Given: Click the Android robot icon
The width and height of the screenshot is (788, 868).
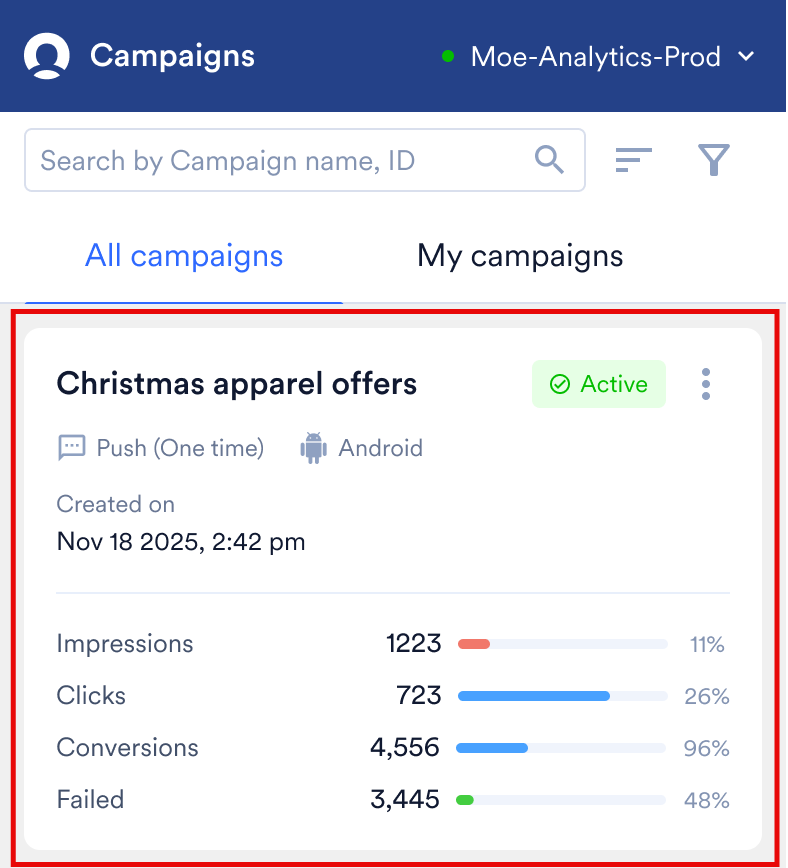Looking at the screenshot, I should coord(313,448).
